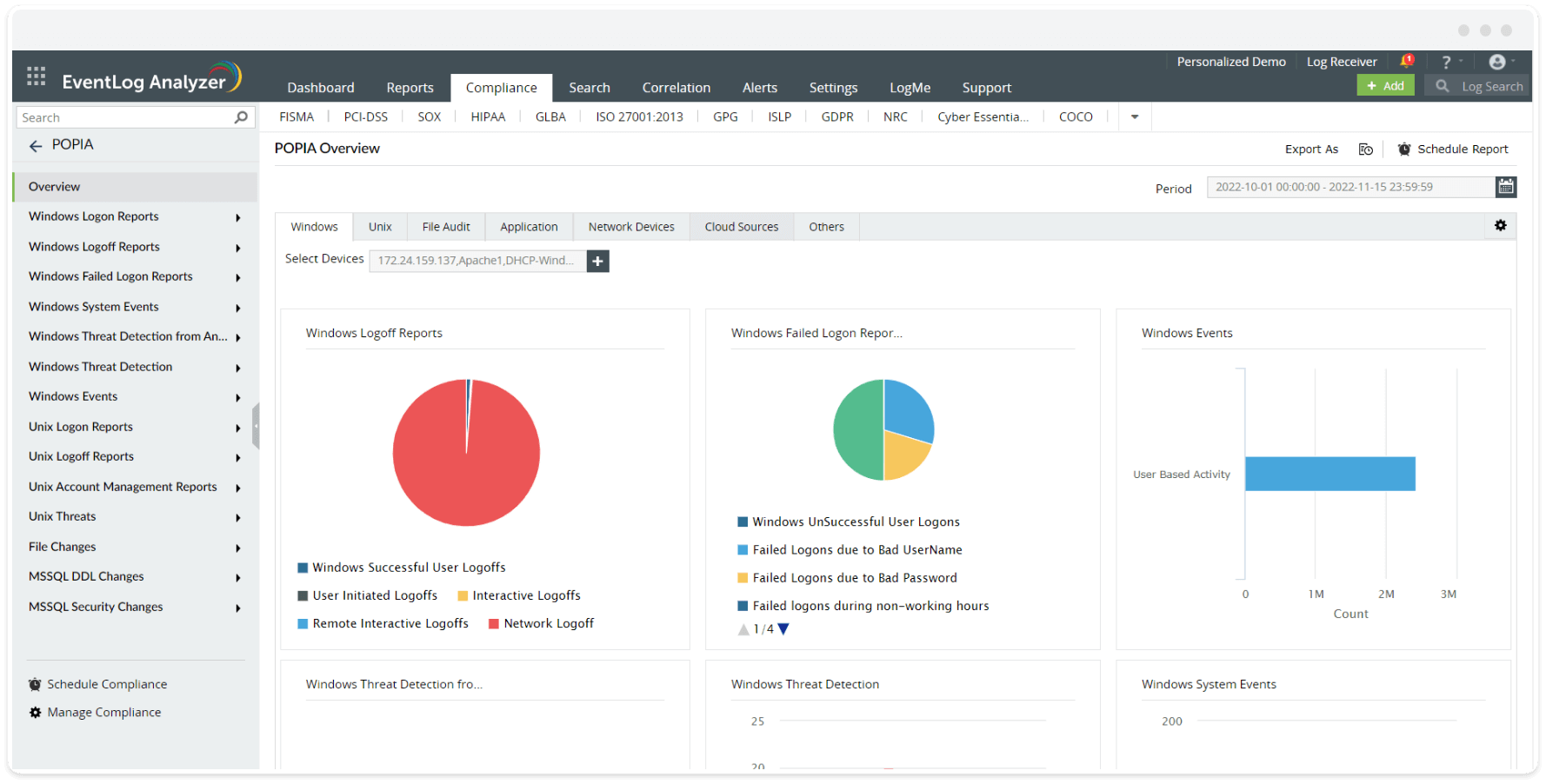This screenshot has height=784, width=1546.
Task: Open the Log Receiver link
Action: click(x=1342, y=62)
